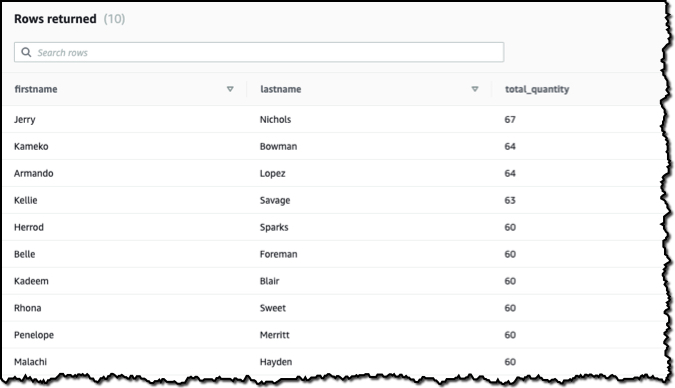Click the Lopez lastname cell
This screenshot has height=388, width=675.
pyautogui.click(x=272, y=174)
